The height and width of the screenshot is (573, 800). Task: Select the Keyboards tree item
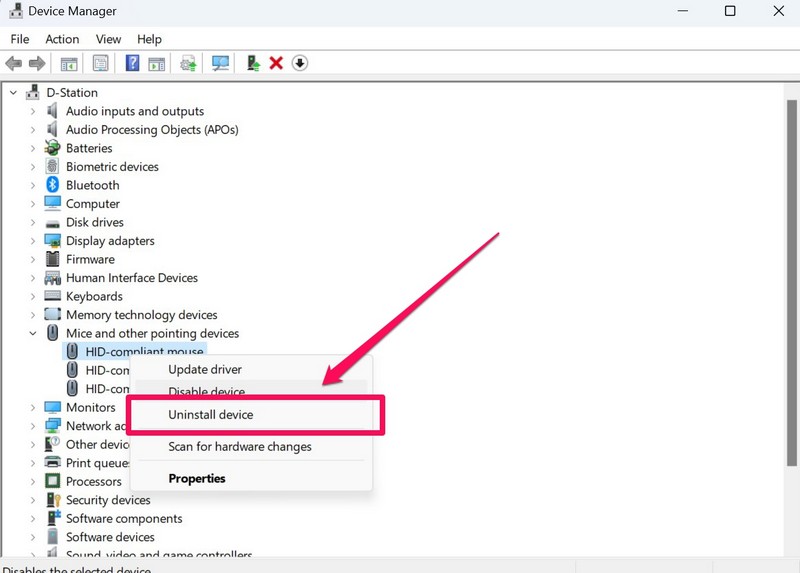coord(94,296)
